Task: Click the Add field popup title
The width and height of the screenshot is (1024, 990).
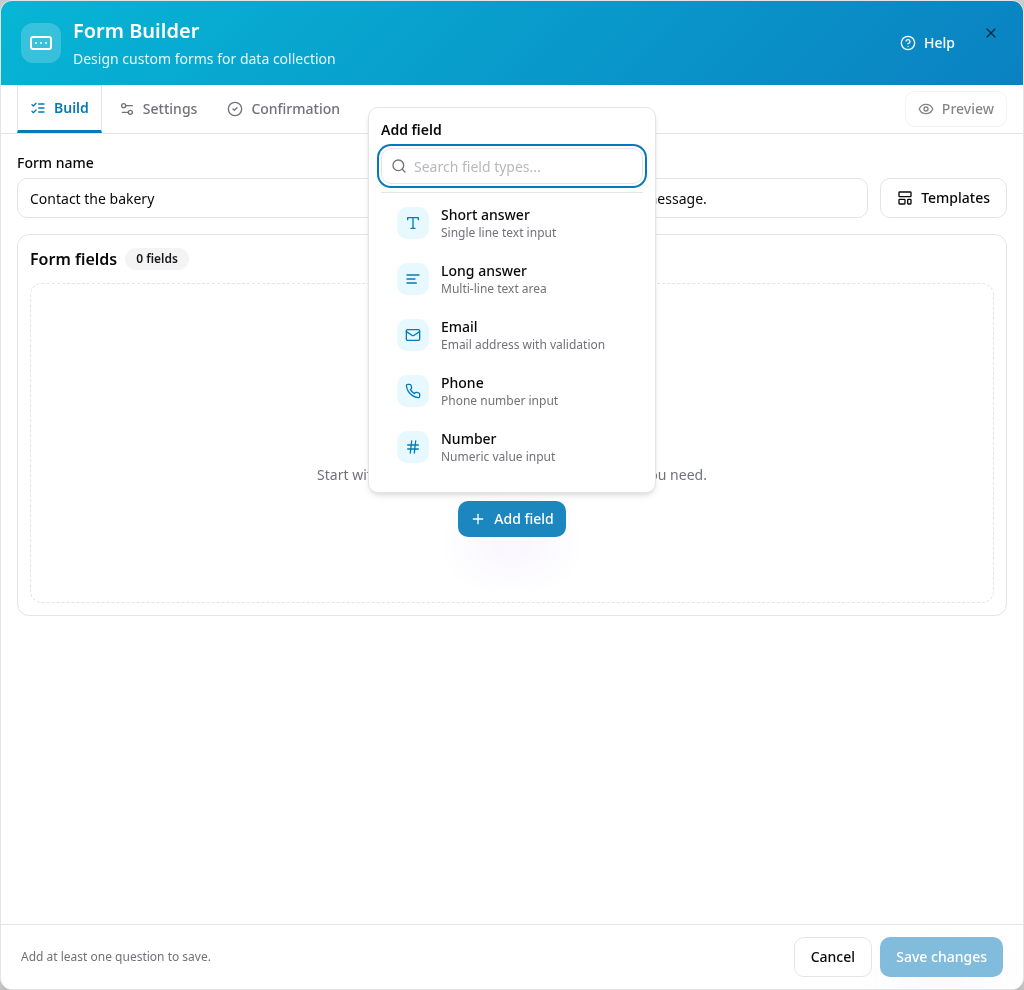Action: 411,130
